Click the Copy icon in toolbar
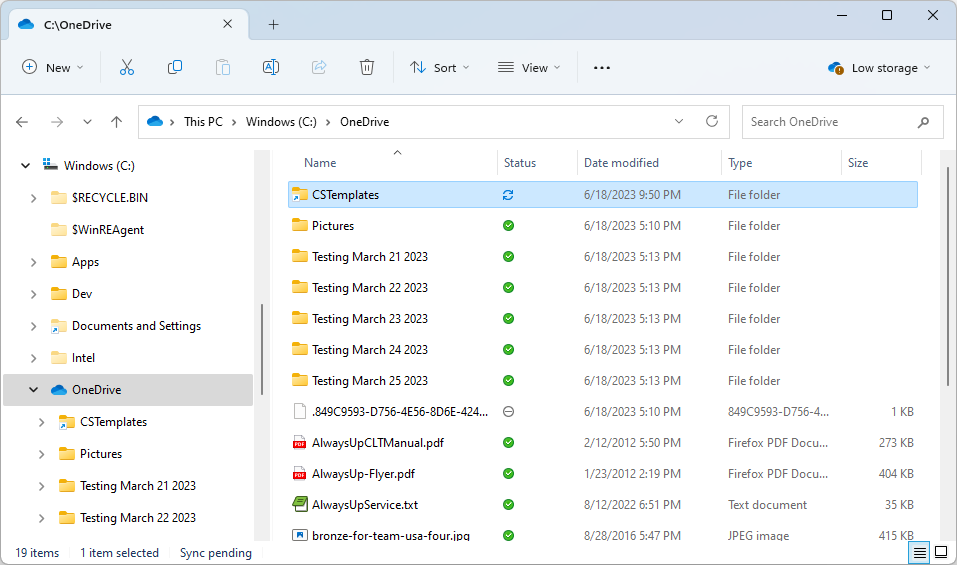 (175, 67)
